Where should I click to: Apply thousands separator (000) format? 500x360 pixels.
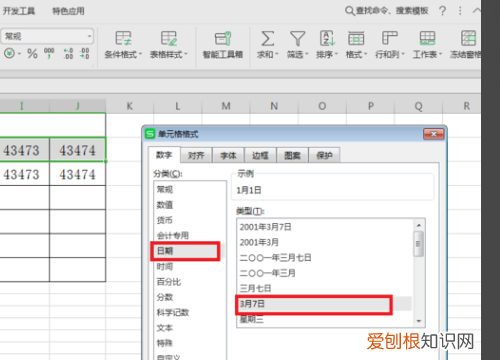[x=49, y=53]
